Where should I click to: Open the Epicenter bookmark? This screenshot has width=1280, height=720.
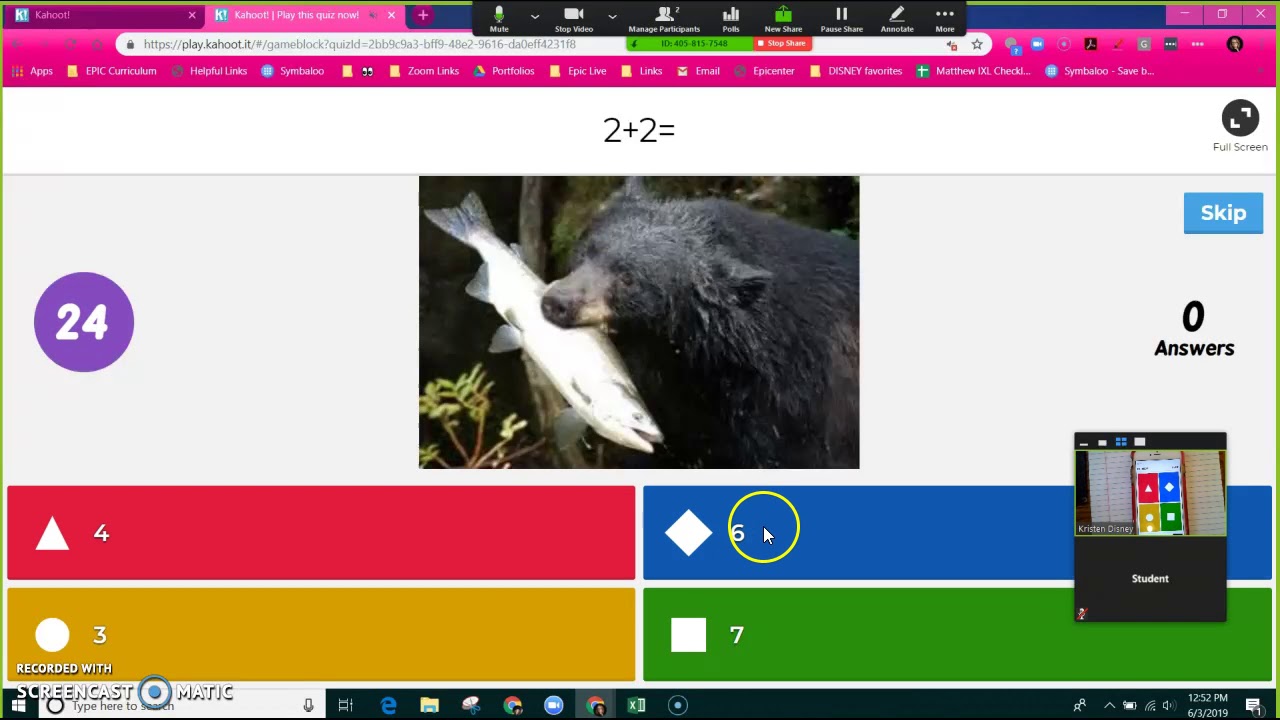coord(764,71)
